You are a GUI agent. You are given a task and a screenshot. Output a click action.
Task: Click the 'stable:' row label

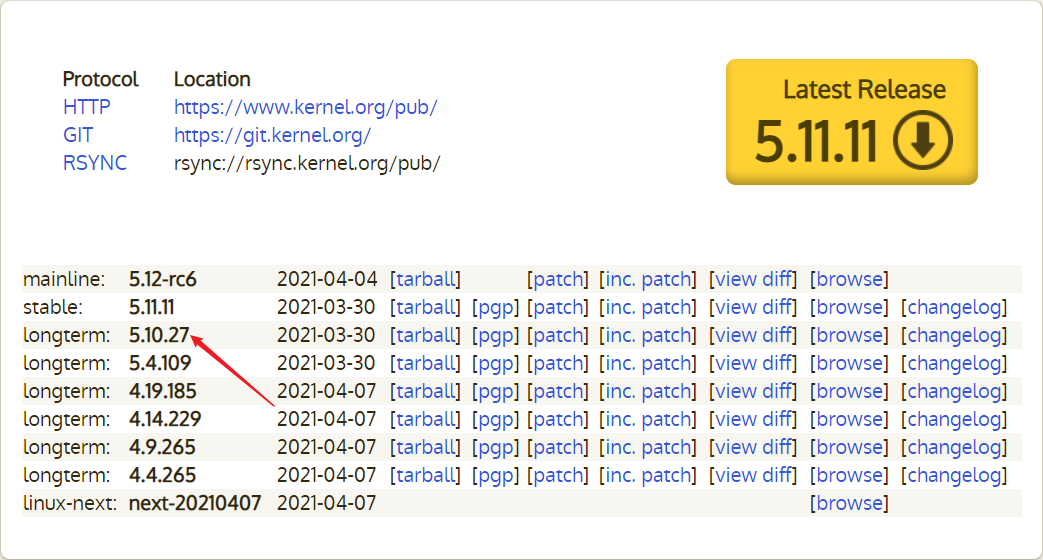tap(53, 307)
